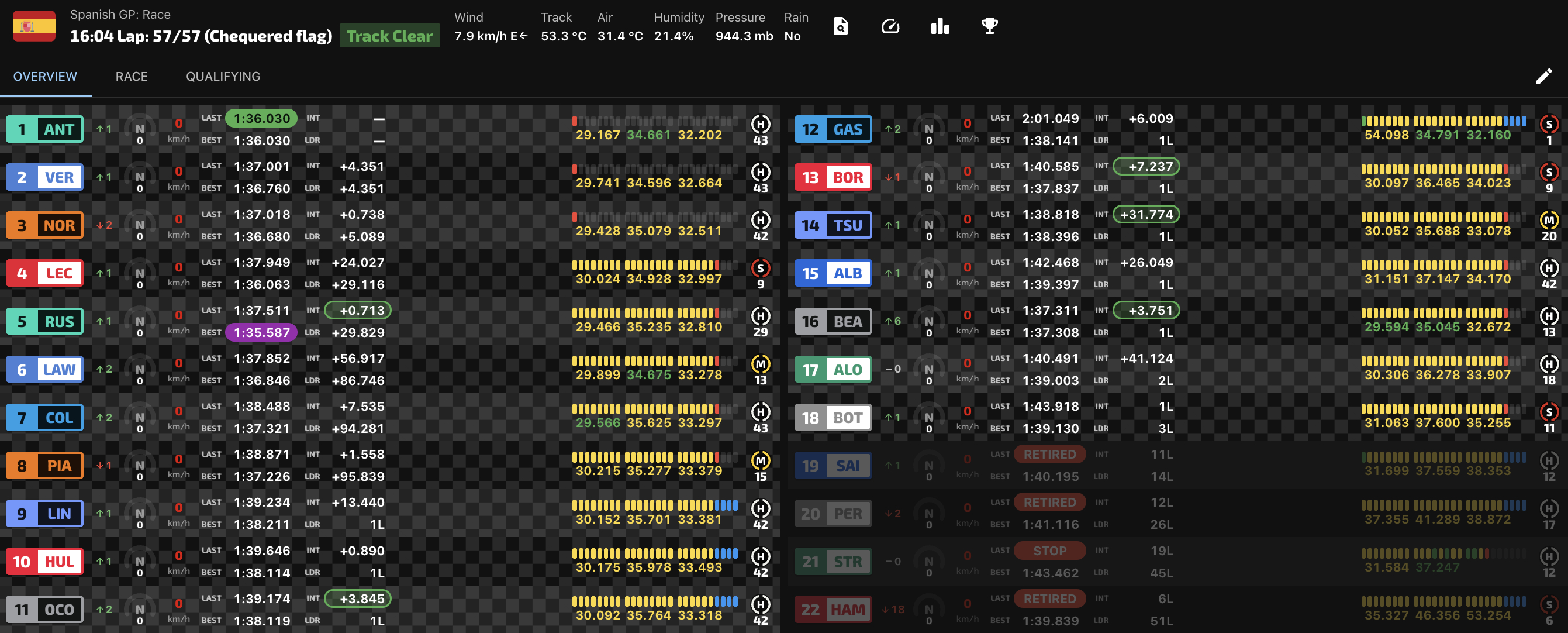Click HUL's hard tyre icon
The image size is (1568, 633).
point(760,556)
